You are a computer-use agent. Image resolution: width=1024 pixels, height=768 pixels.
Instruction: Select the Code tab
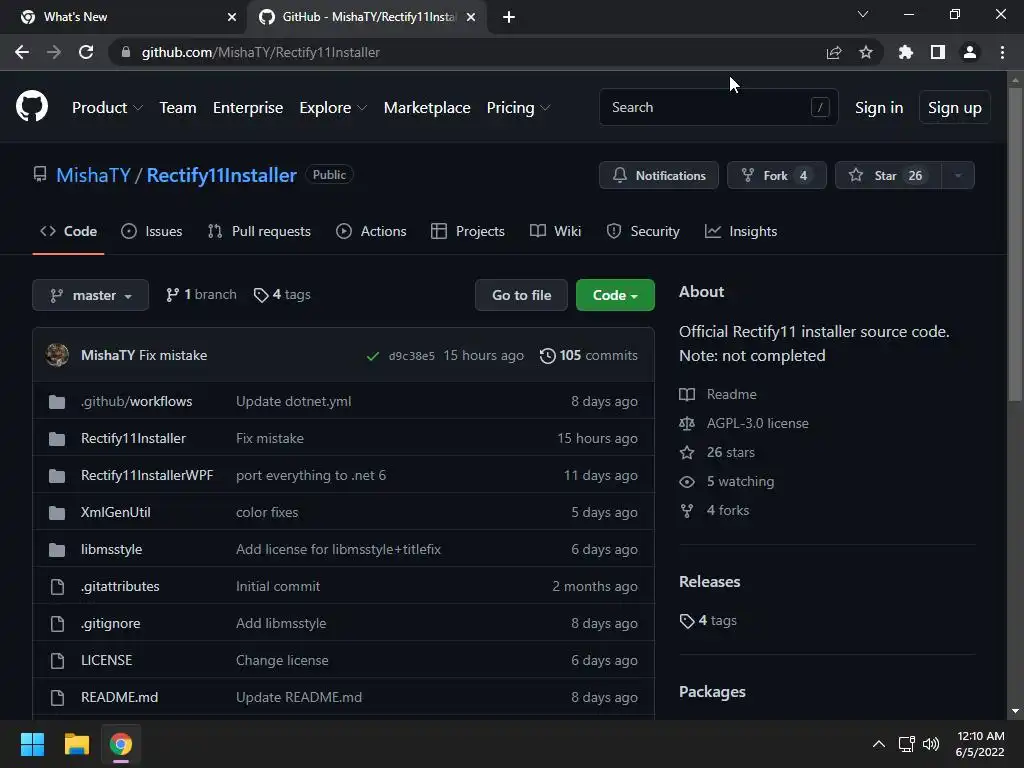69,231
